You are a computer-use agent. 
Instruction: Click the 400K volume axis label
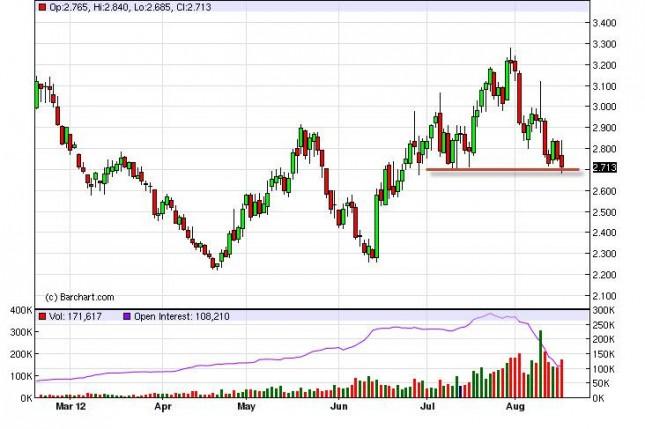tap(21, 310)
